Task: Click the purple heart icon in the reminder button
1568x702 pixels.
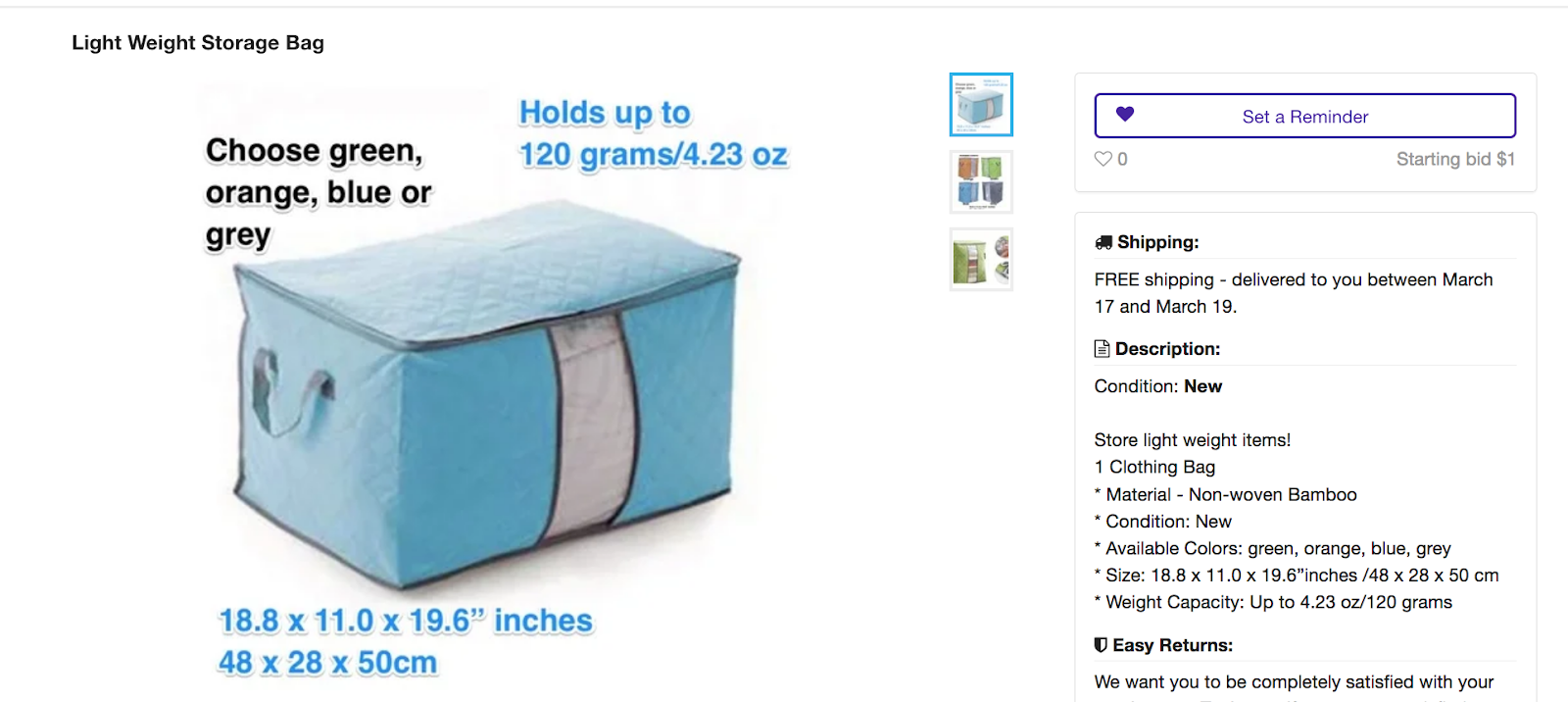Action: point(1125,115)
